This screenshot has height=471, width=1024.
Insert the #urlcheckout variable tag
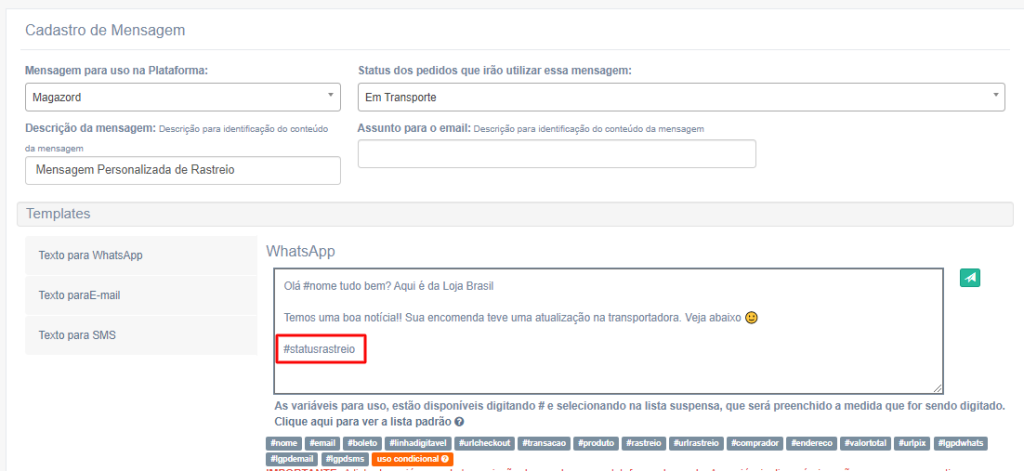pyautogui.click(x=483, y=444)
